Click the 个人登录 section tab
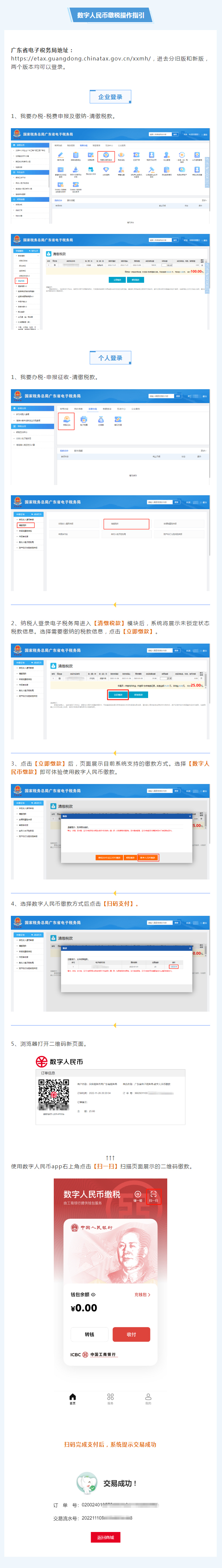Viewport: 222px width, 1568px height. tap(110, 358)
